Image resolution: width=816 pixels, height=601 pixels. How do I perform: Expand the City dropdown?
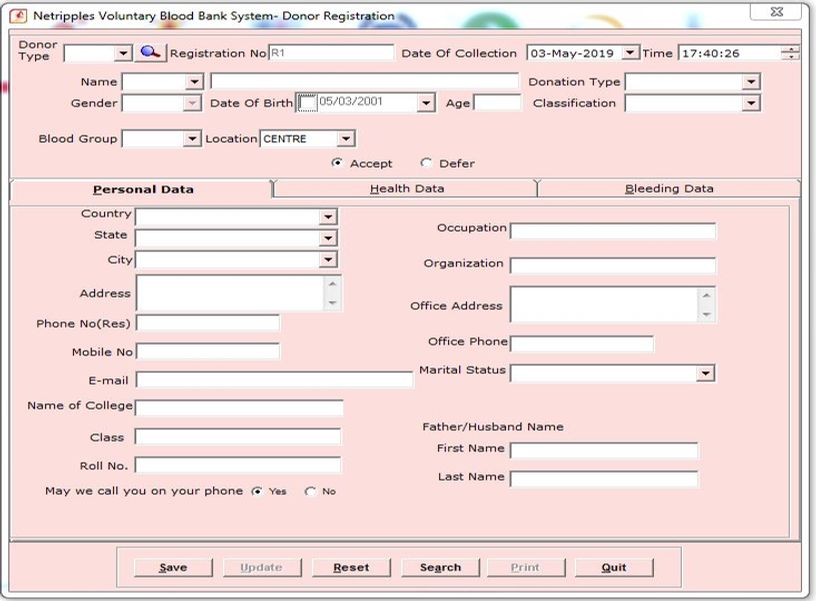coord(328,259)
